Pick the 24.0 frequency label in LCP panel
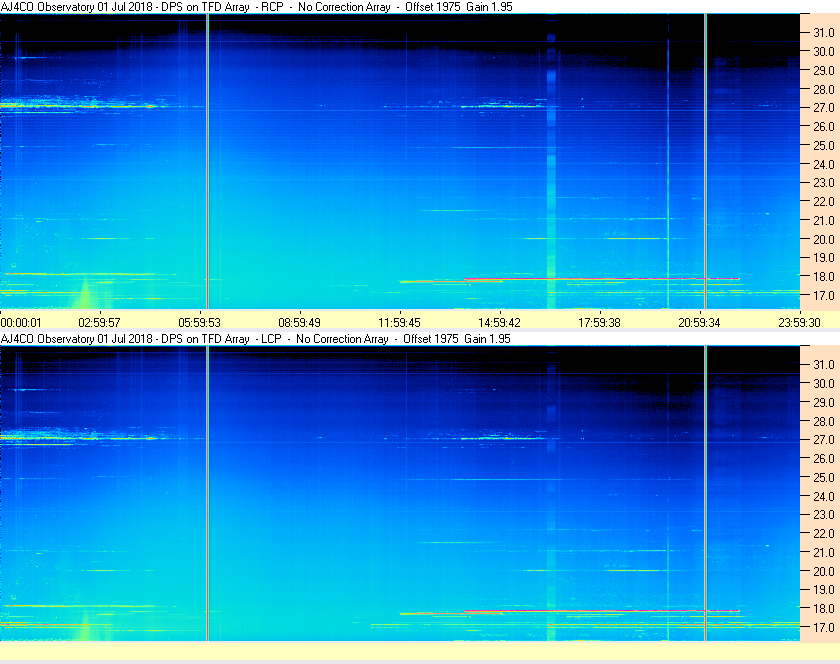 click(x=824, y=496)
